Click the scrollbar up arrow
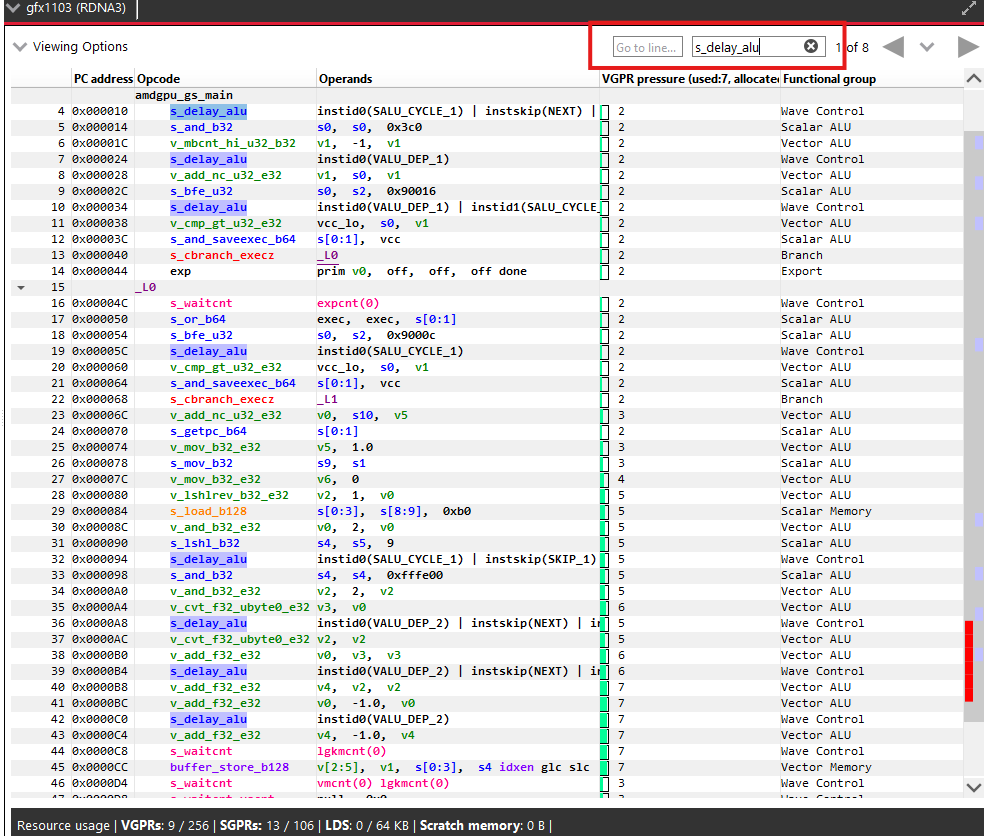 click(973, 79)
